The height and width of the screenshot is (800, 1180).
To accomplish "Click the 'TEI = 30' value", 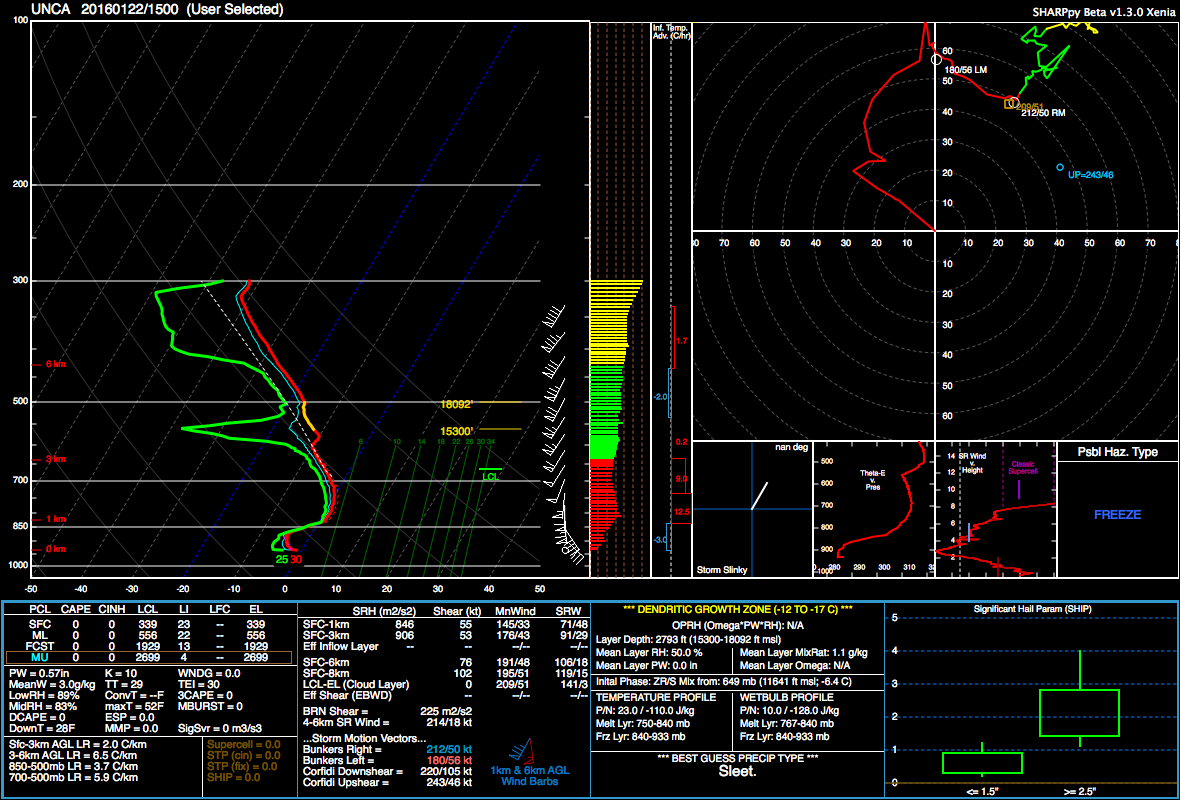I will pyautogui.click(x=199, y=684).
